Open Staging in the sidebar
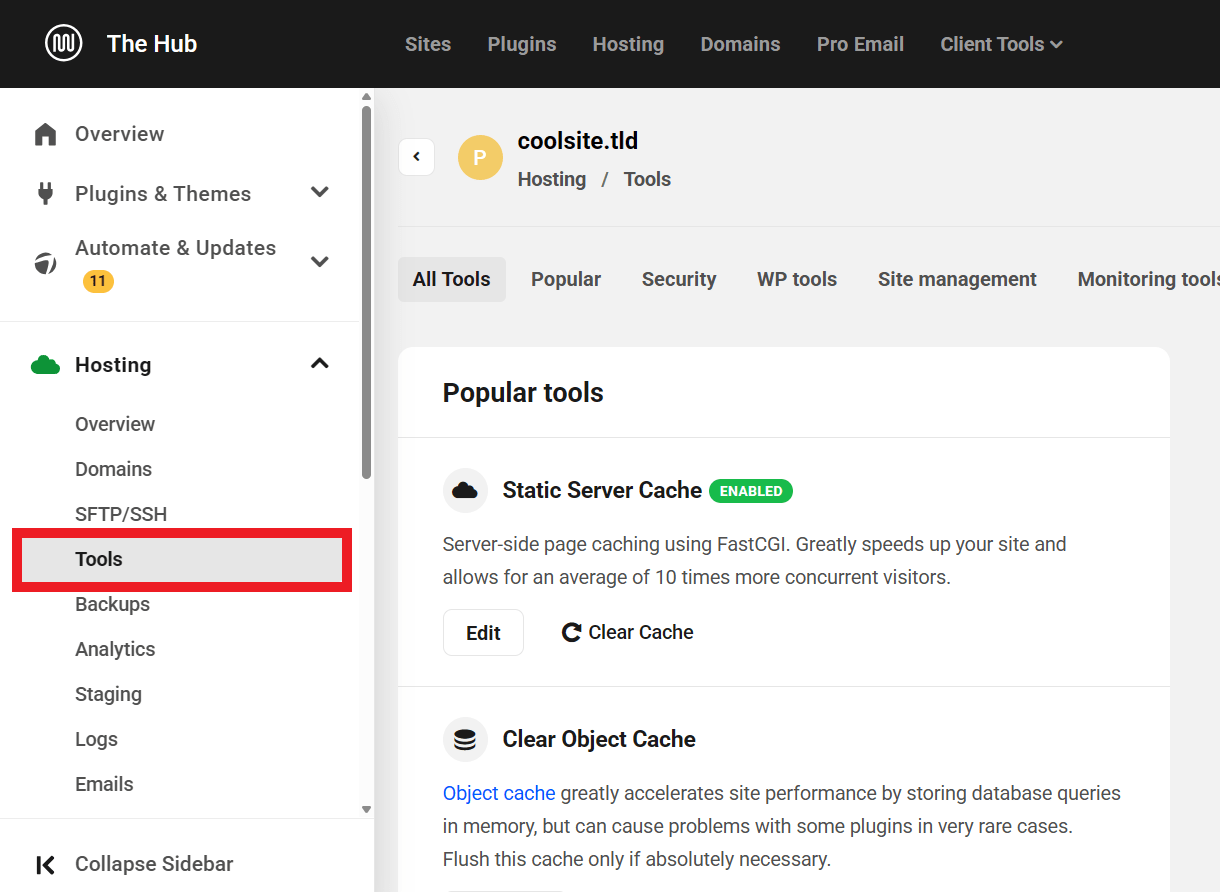Viewport: 1220px width, 892px height. (x=108, y=694)
